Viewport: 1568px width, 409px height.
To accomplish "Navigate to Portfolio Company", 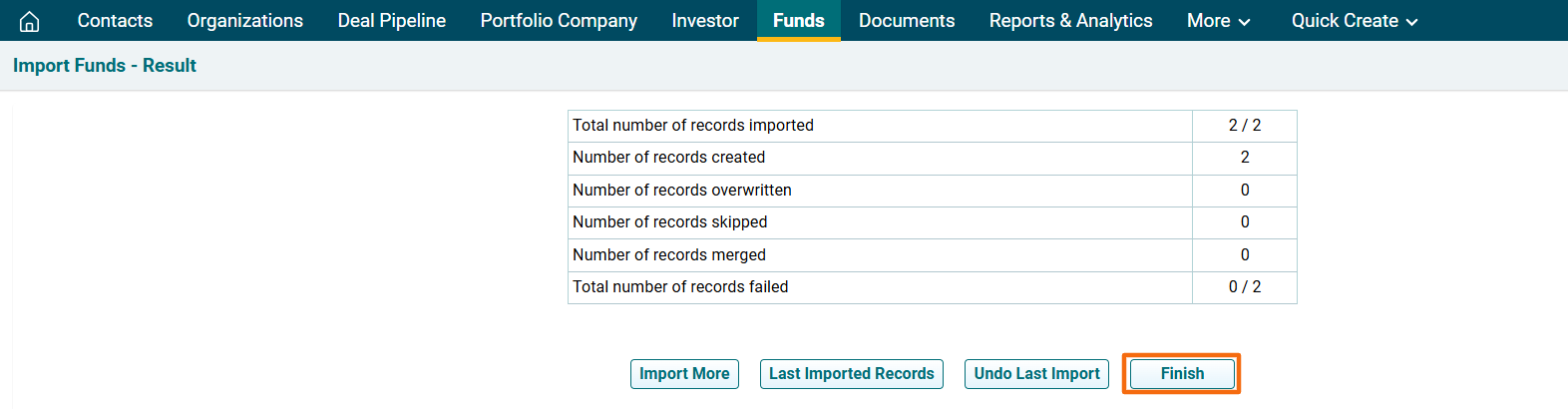I will tap(559, 21).
